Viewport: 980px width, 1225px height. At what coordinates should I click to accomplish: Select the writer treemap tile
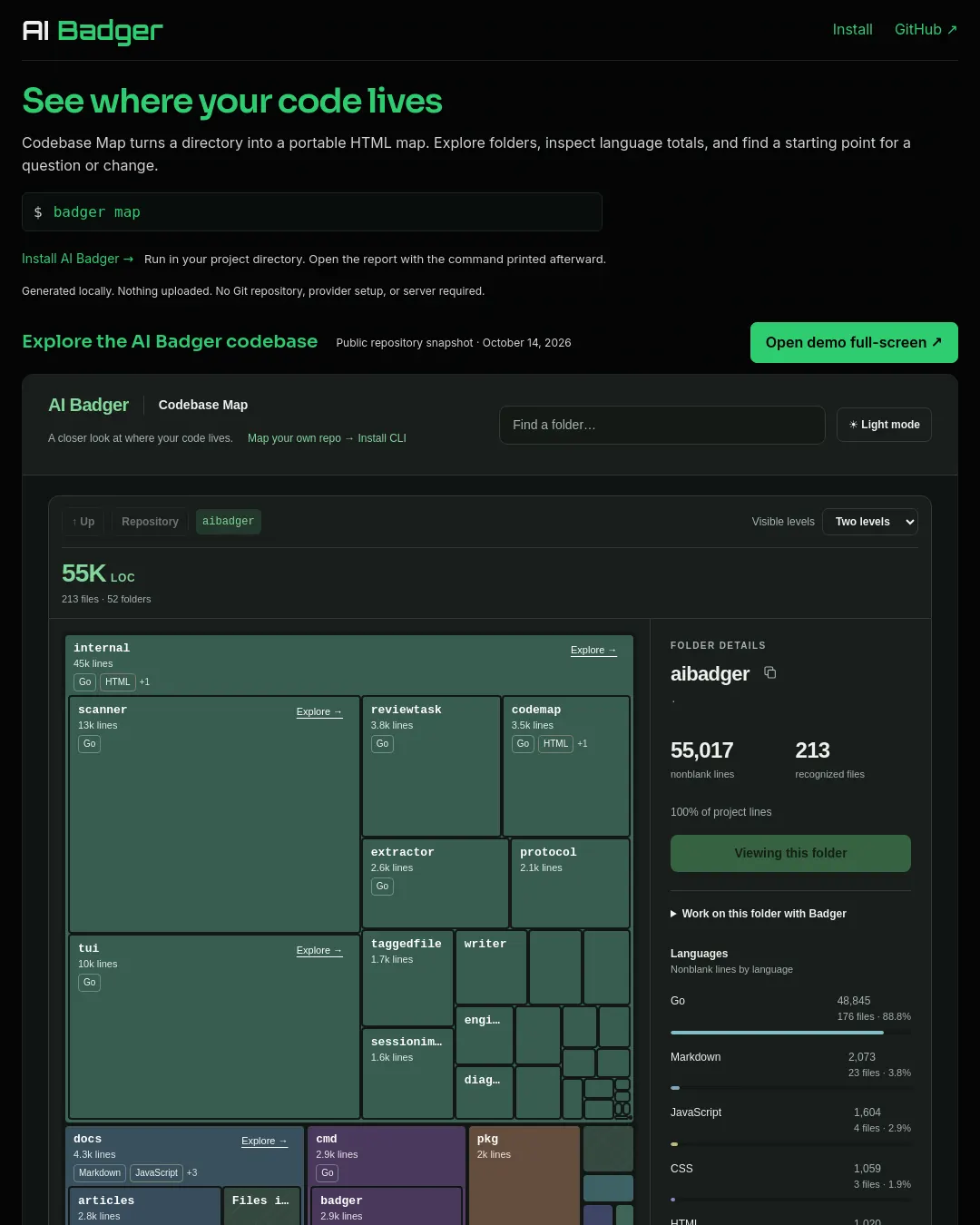491,967
